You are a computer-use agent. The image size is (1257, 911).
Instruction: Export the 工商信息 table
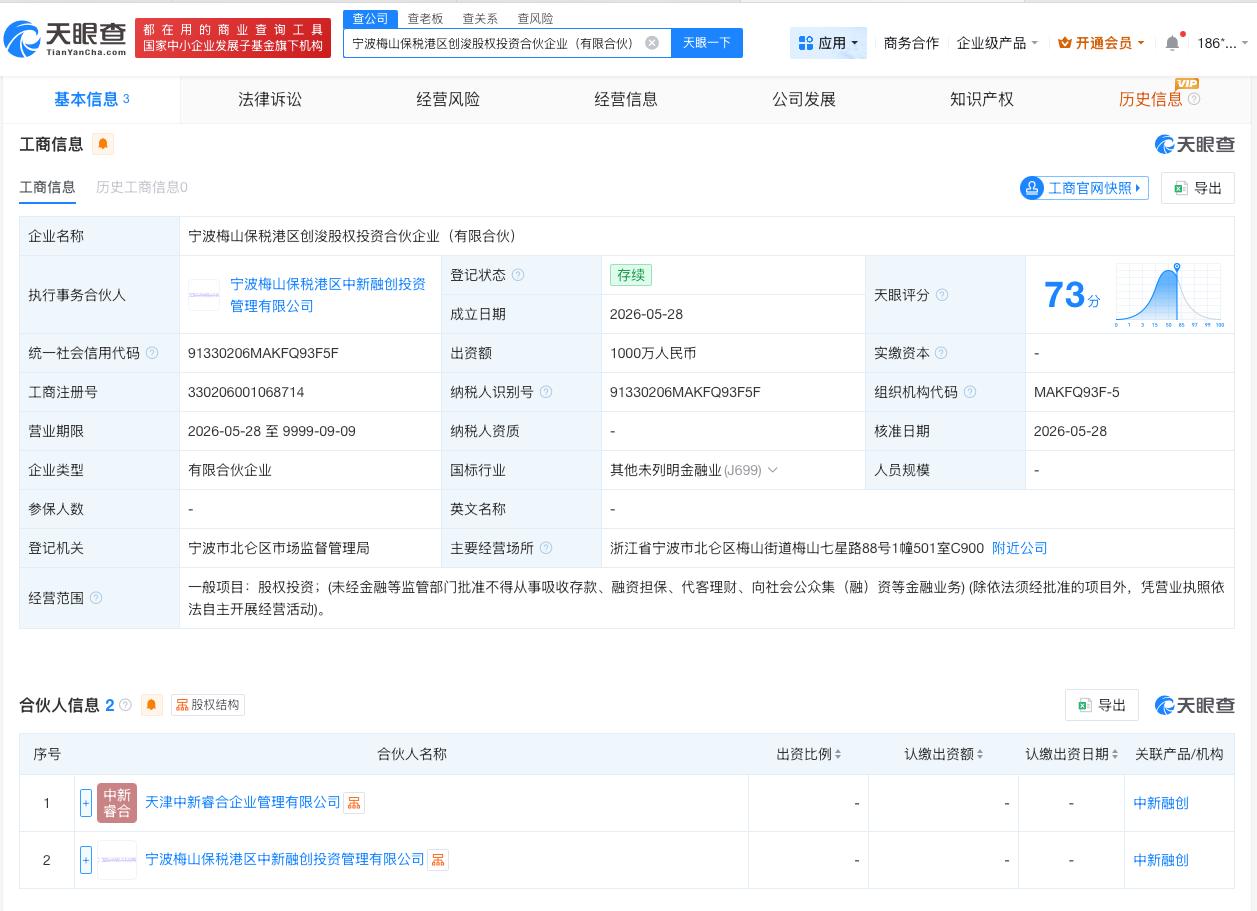click(x=1198, y=188)
